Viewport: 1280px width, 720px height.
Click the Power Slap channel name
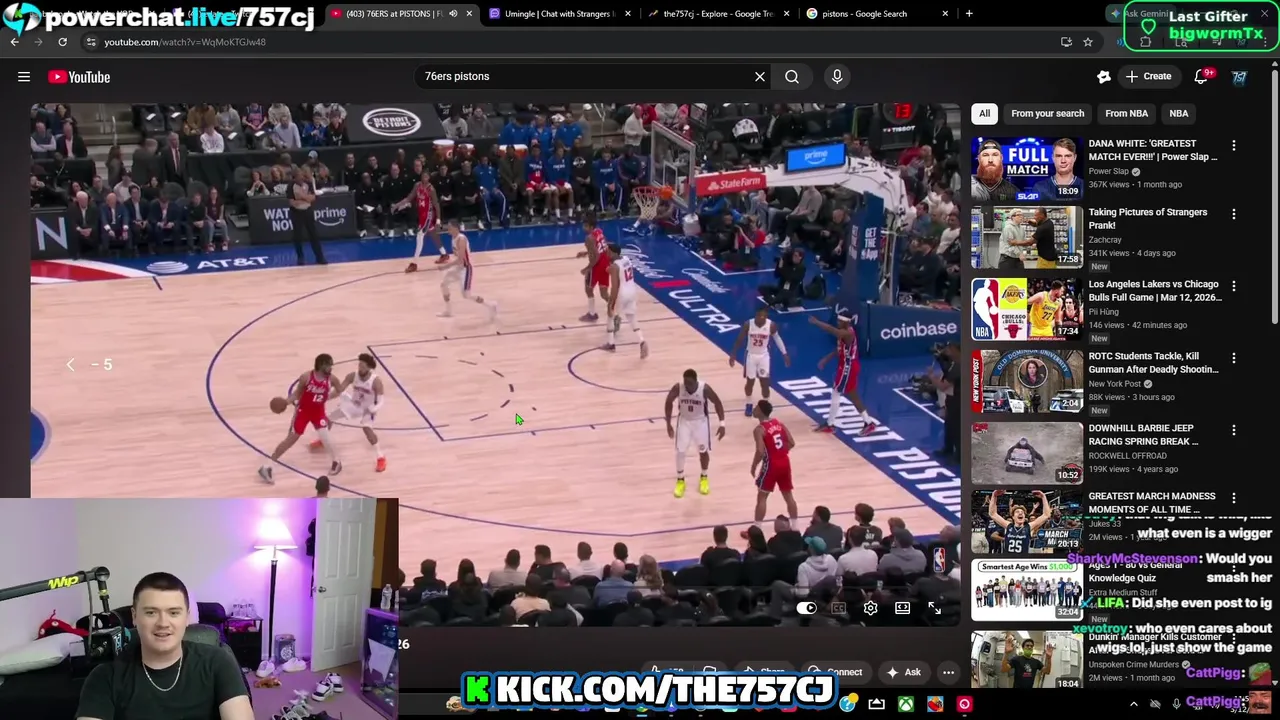pyautogui.click(x=1108, y=171)
